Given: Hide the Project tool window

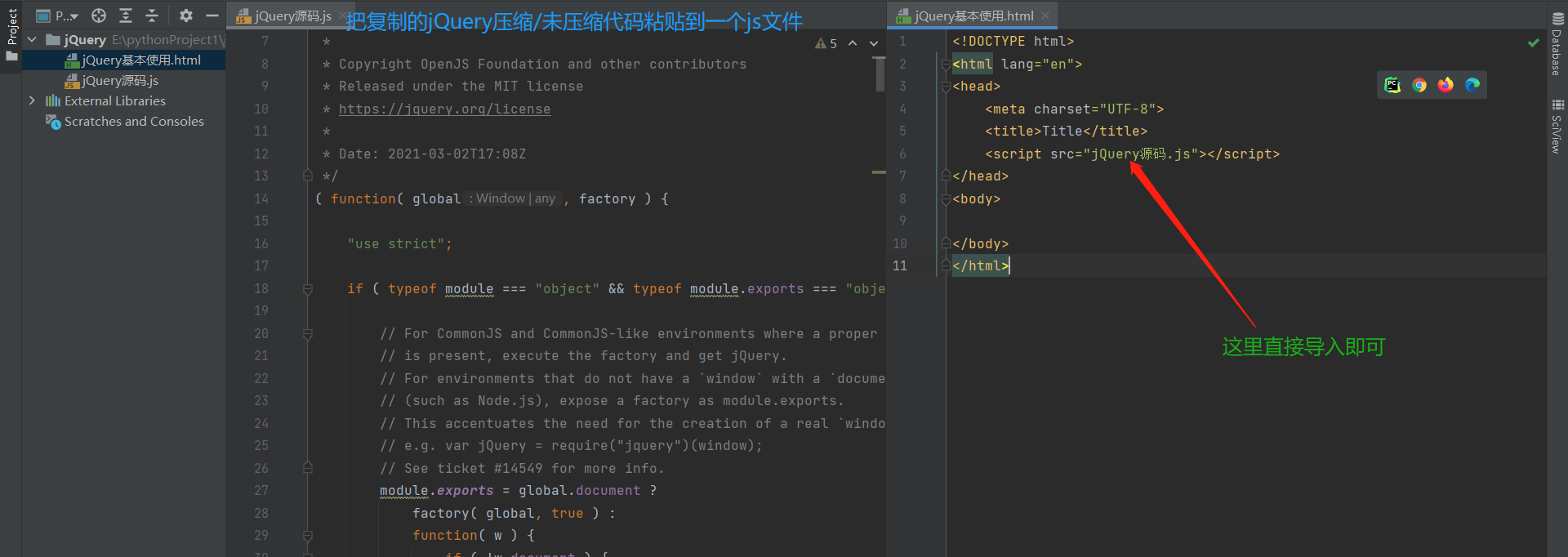Looking at the screenshot, I should (x=212, y=16).
